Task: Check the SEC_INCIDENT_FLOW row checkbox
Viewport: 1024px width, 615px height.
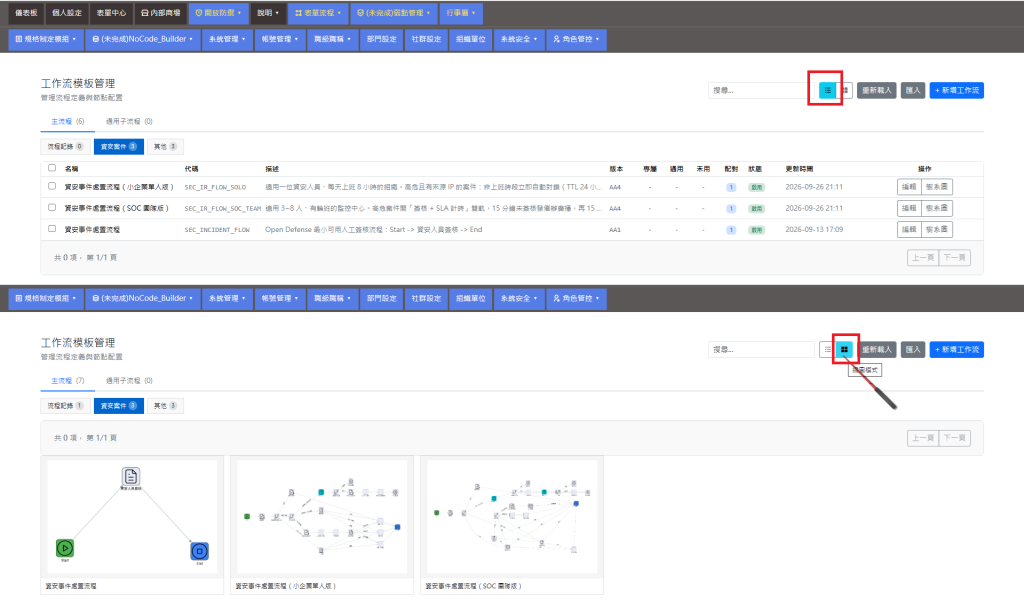Action: click(52, 229)
